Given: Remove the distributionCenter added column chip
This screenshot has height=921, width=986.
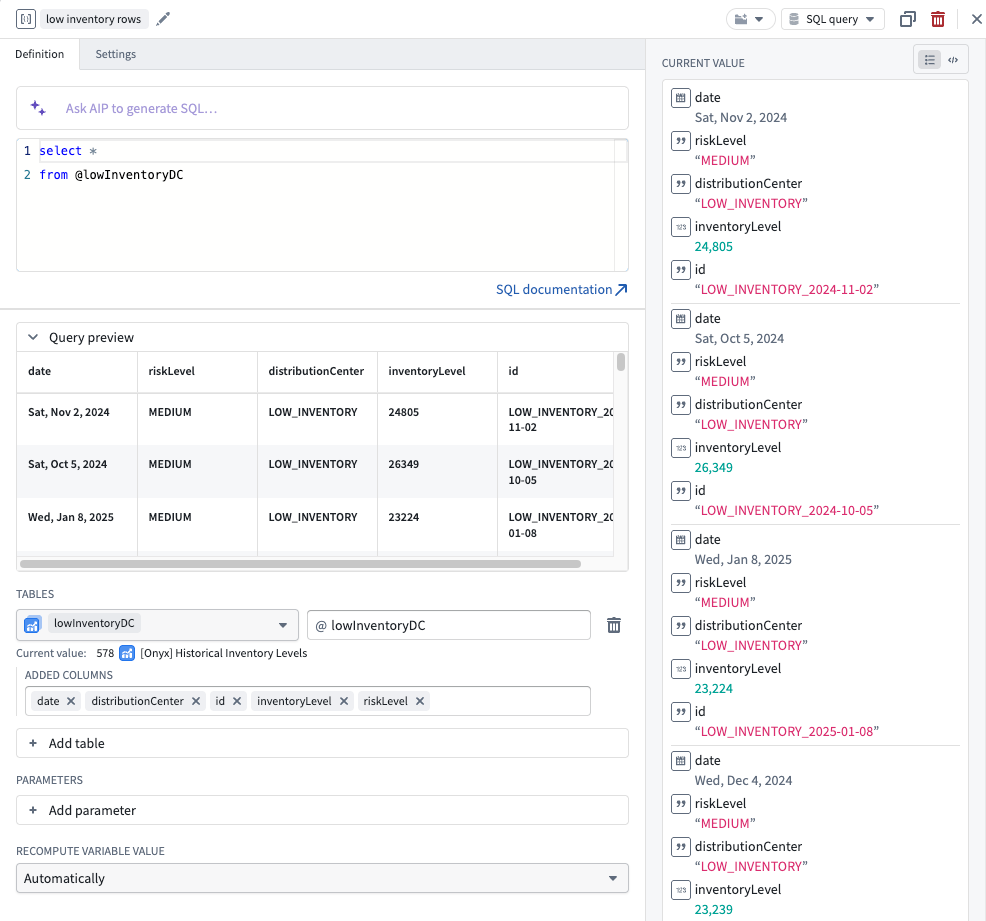Looking at the screenshot, I should [196, 701].
